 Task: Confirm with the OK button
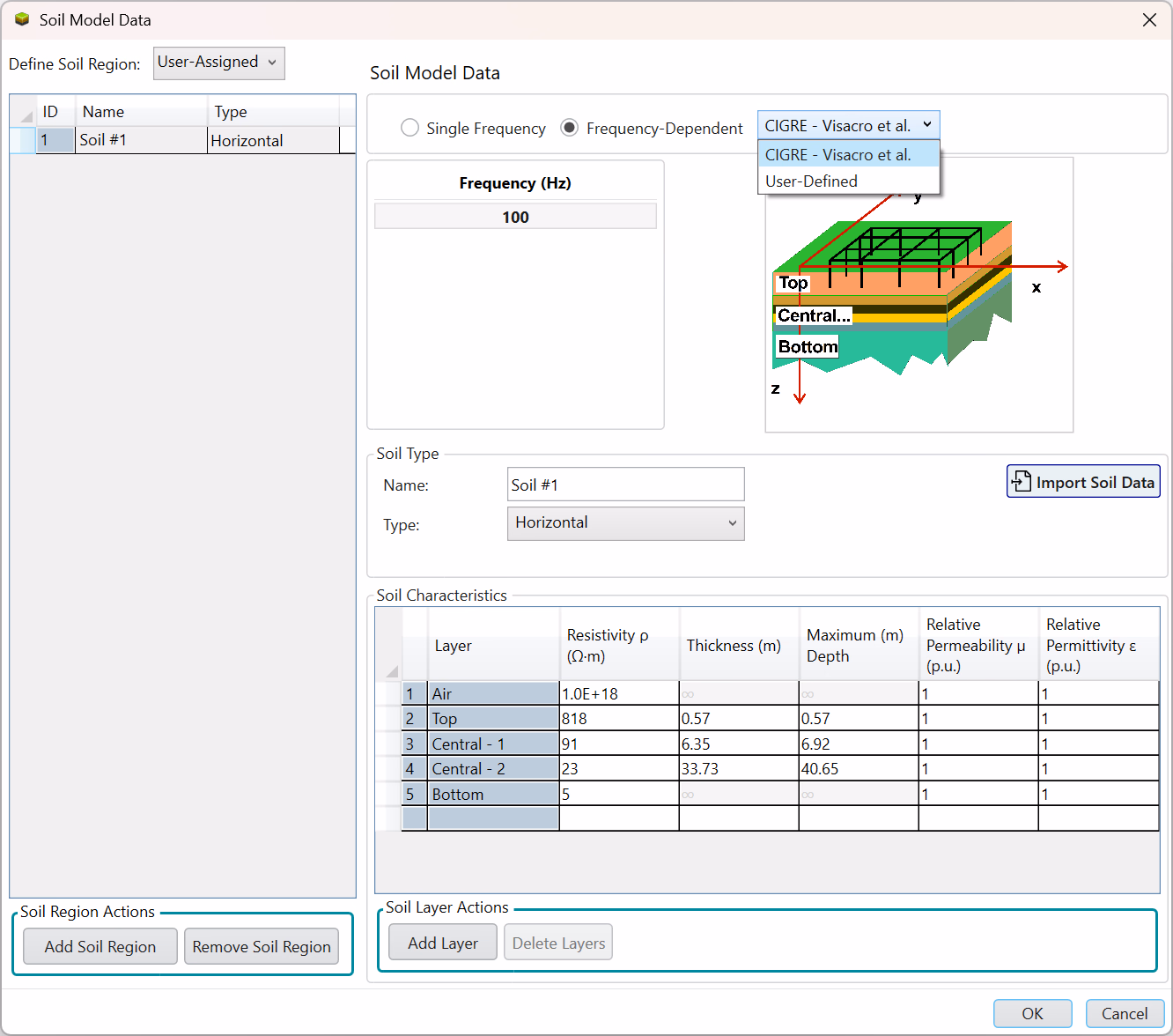(1032, 1013)
